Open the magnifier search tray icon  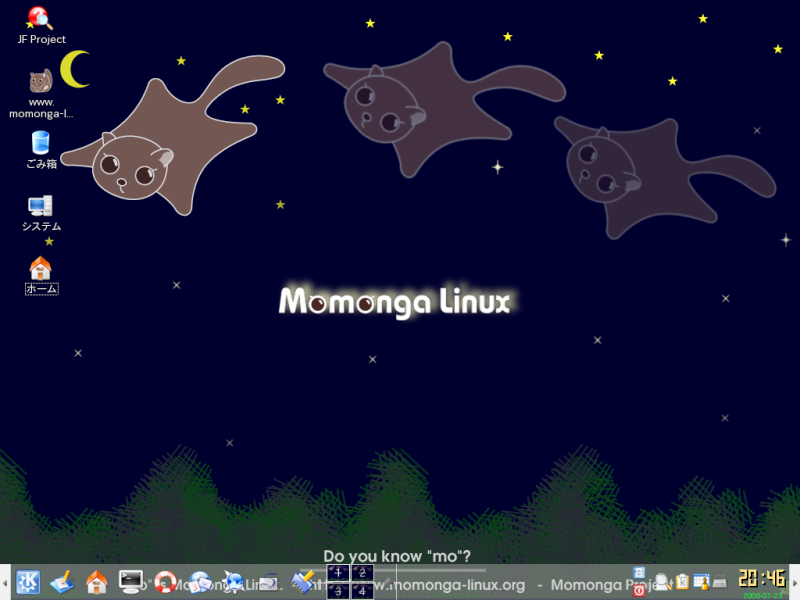pos(663,582)
